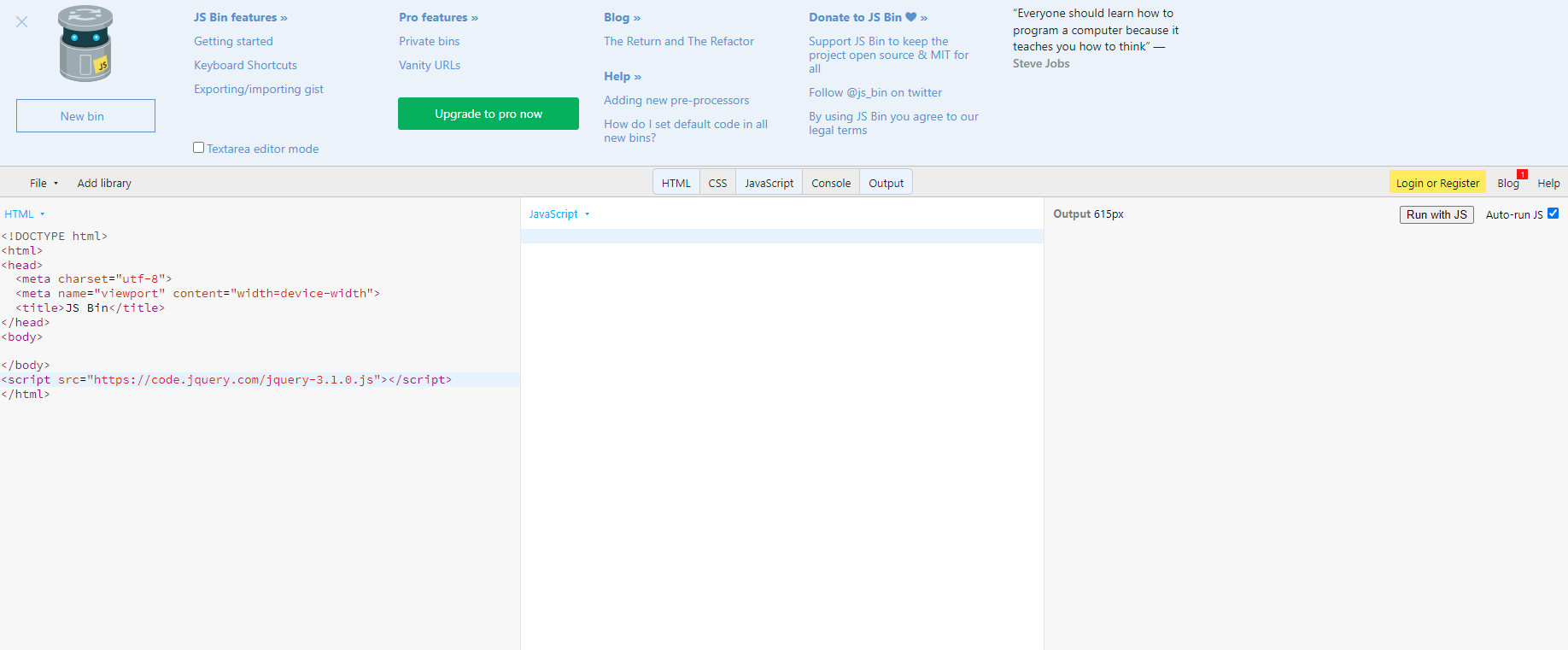Open the HTML panel language dropdown
Image resolution: width=1568 pixels, height=650 pixels.
(25, 214)
